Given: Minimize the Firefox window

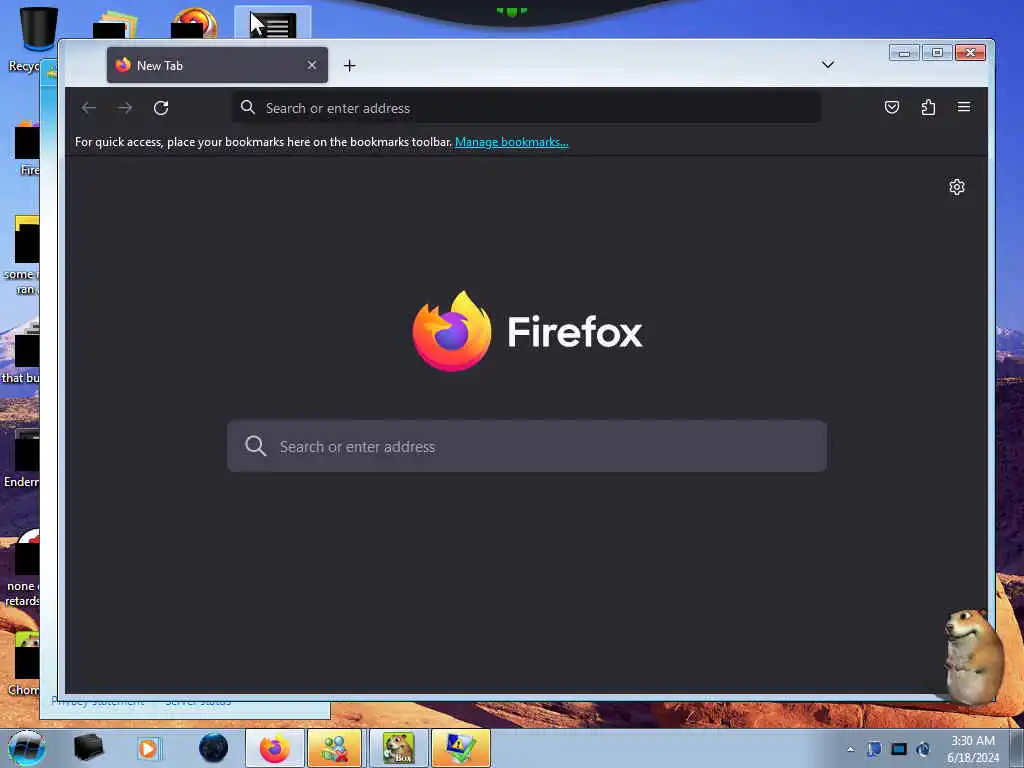Looking at the screenshot, I should pos(904,52).
